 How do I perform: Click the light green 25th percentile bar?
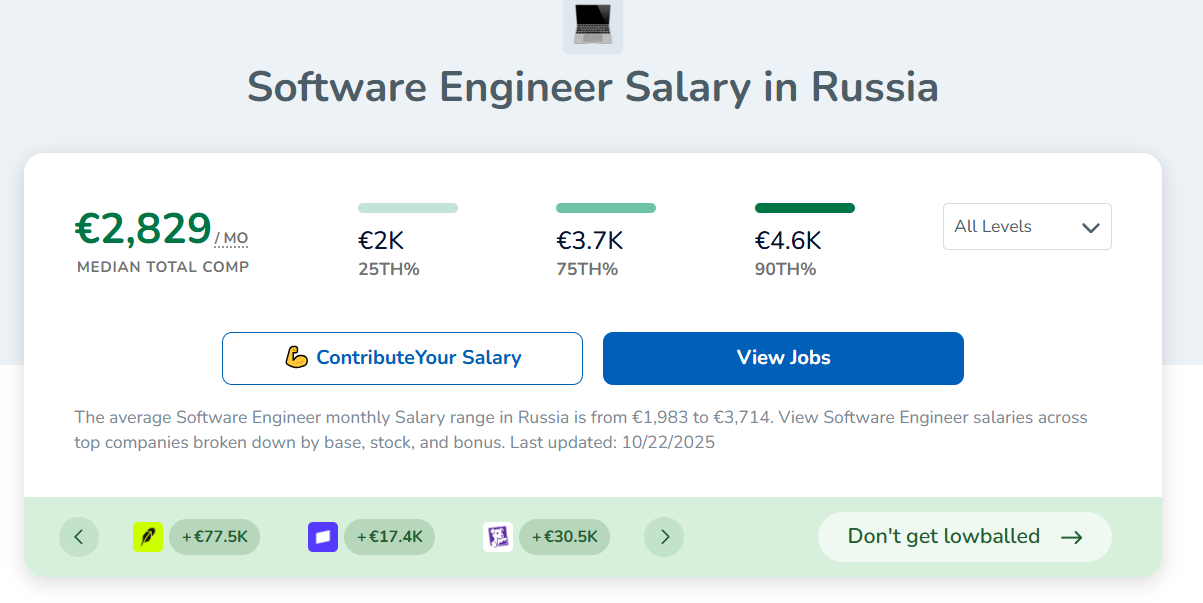pos(408,208)
